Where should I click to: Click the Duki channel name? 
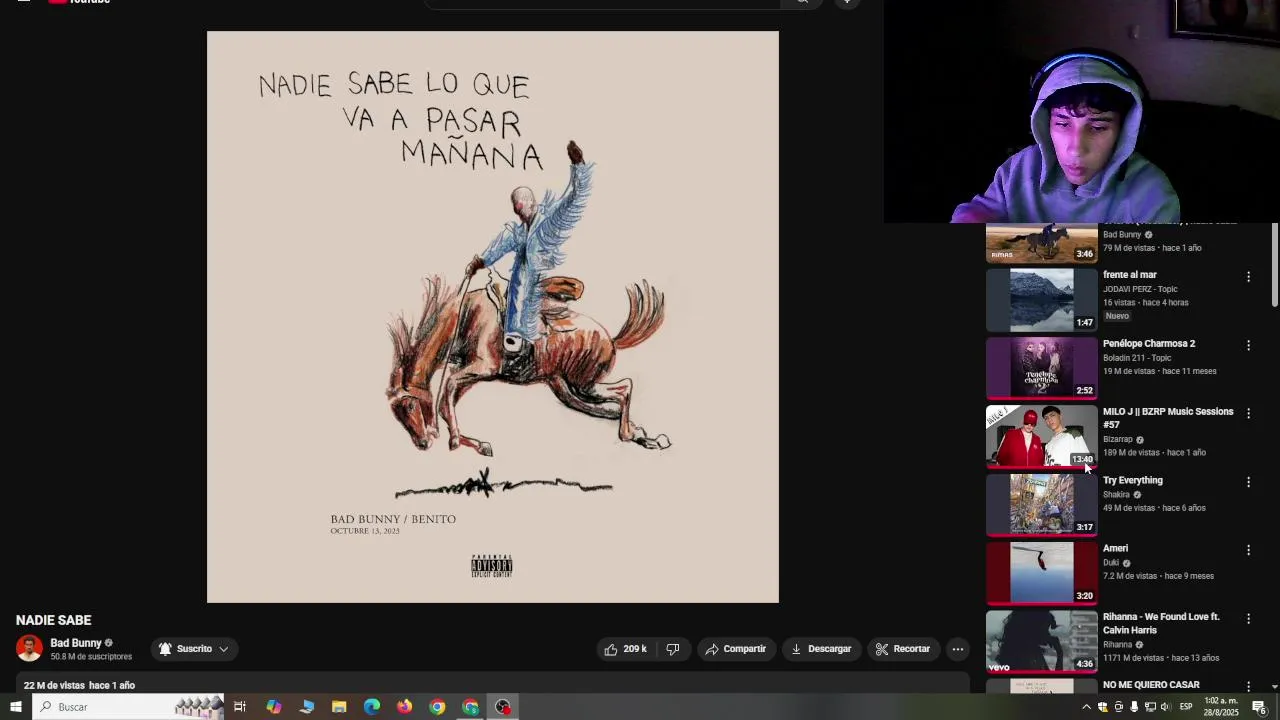[1111, 562]
